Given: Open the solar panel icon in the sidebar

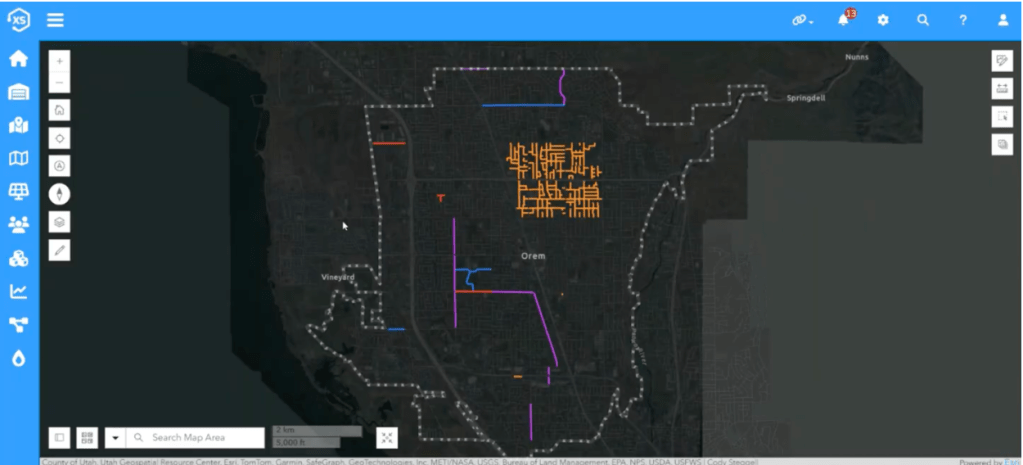Looking at the screenshot, I should point(18,191).
